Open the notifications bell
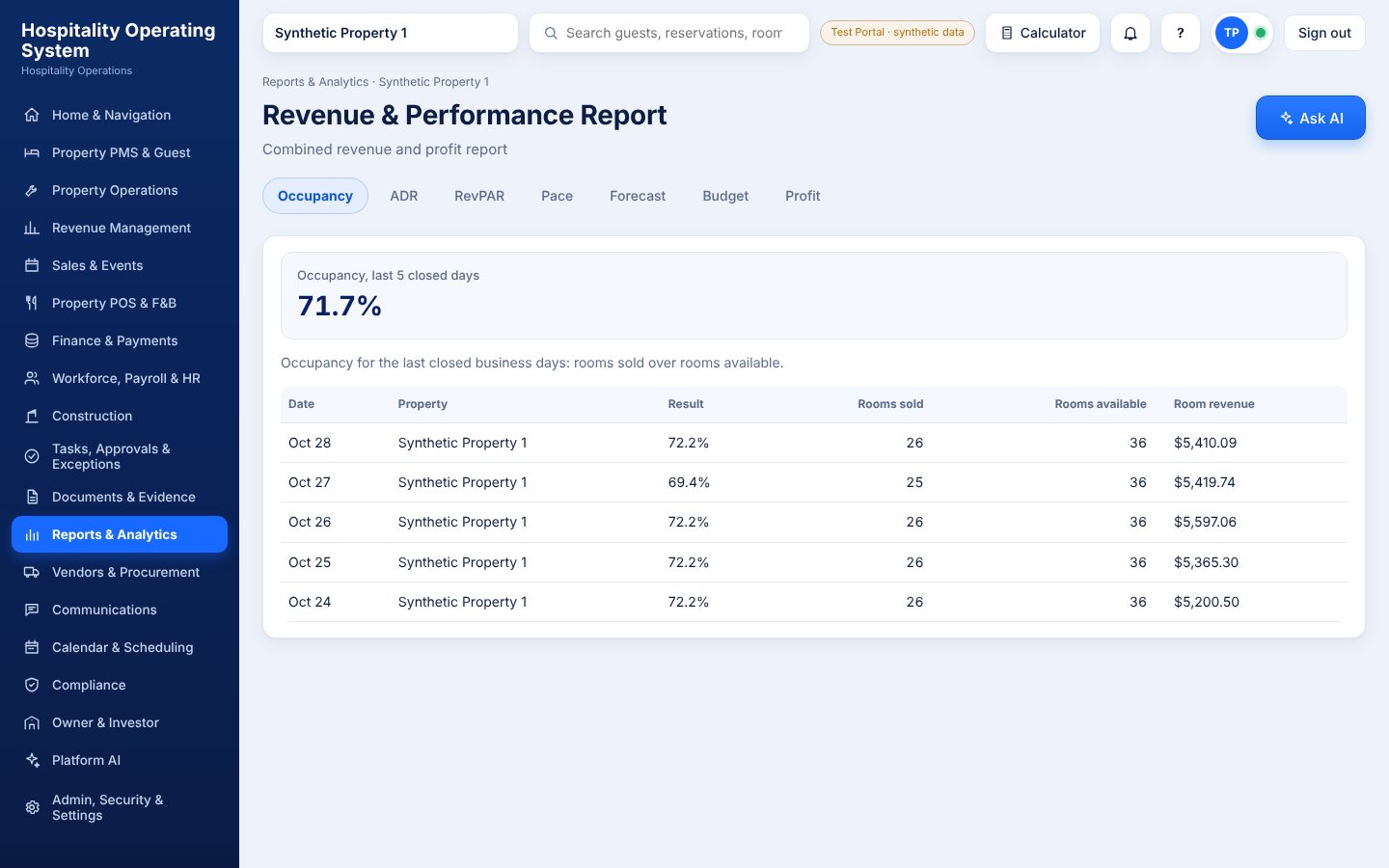Screen dimensions: 1389x868 [x=1130, y=33]
